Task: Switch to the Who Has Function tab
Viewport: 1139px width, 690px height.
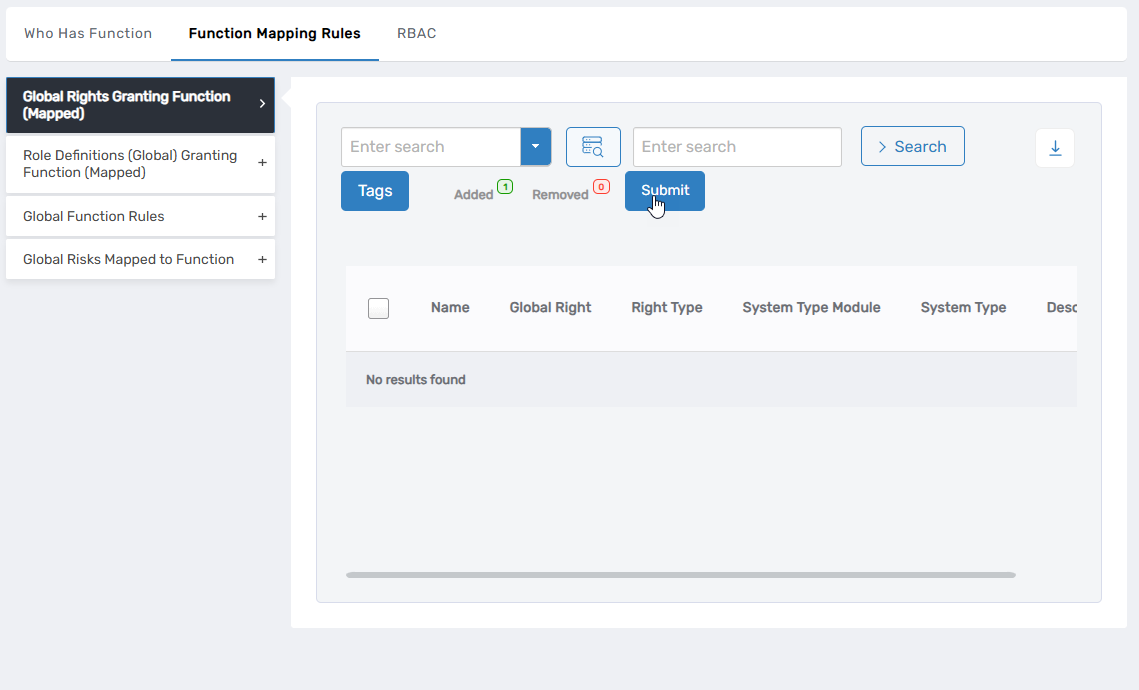Action: [88, 33]
